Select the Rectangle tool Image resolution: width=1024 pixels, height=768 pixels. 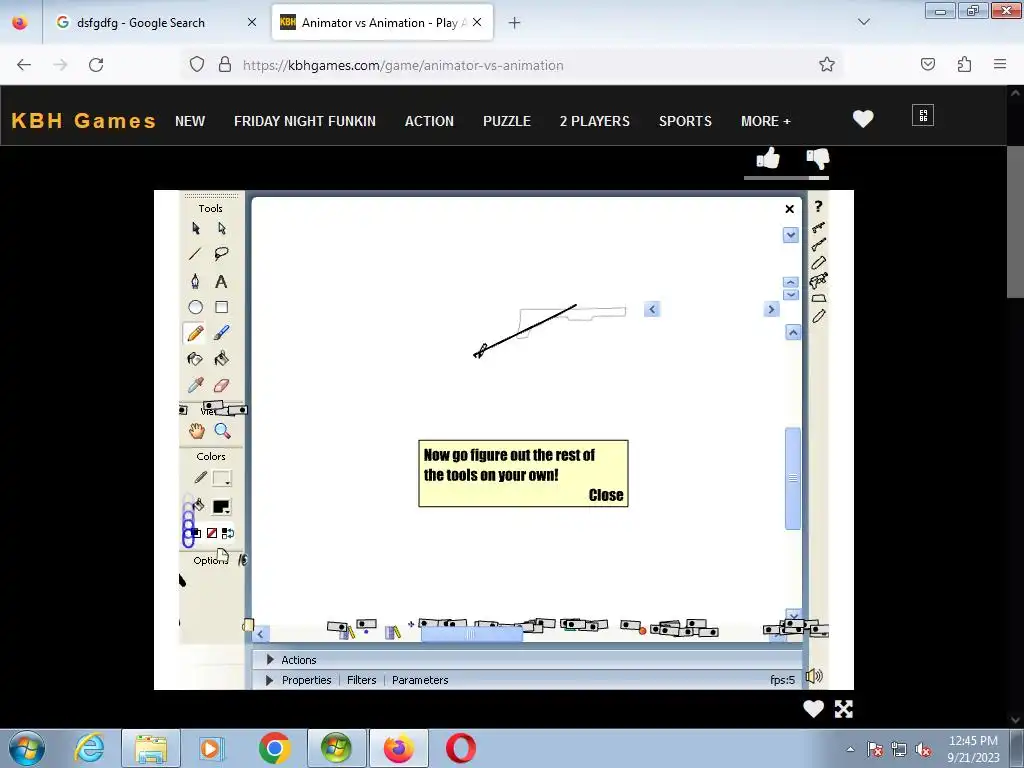click(x=221, y=307)
